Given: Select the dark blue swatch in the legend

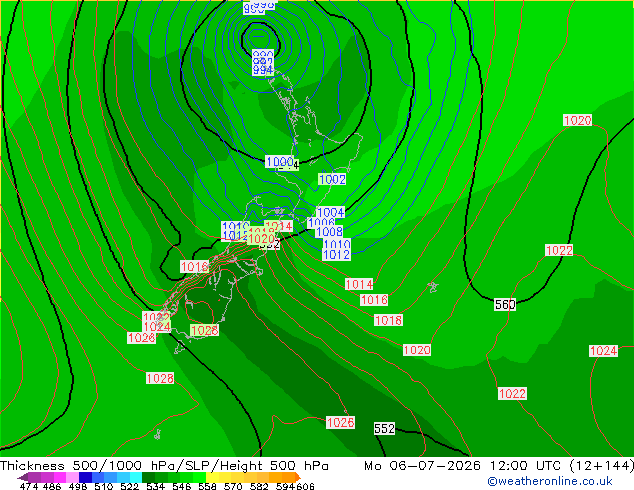Looking at the screenshot, I should (x=85, y=477).
